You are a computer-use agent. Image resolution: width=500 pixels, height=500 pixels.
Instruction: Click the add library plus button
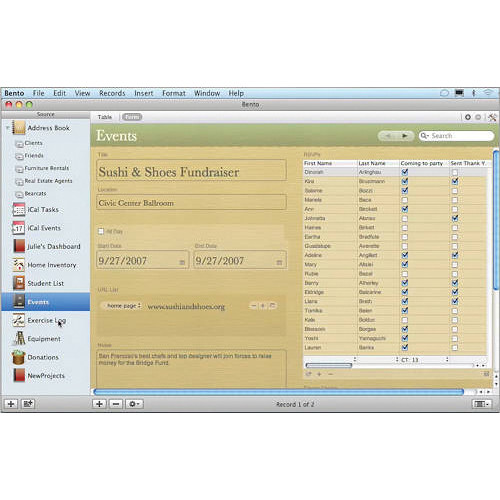[x=11, y=404]
